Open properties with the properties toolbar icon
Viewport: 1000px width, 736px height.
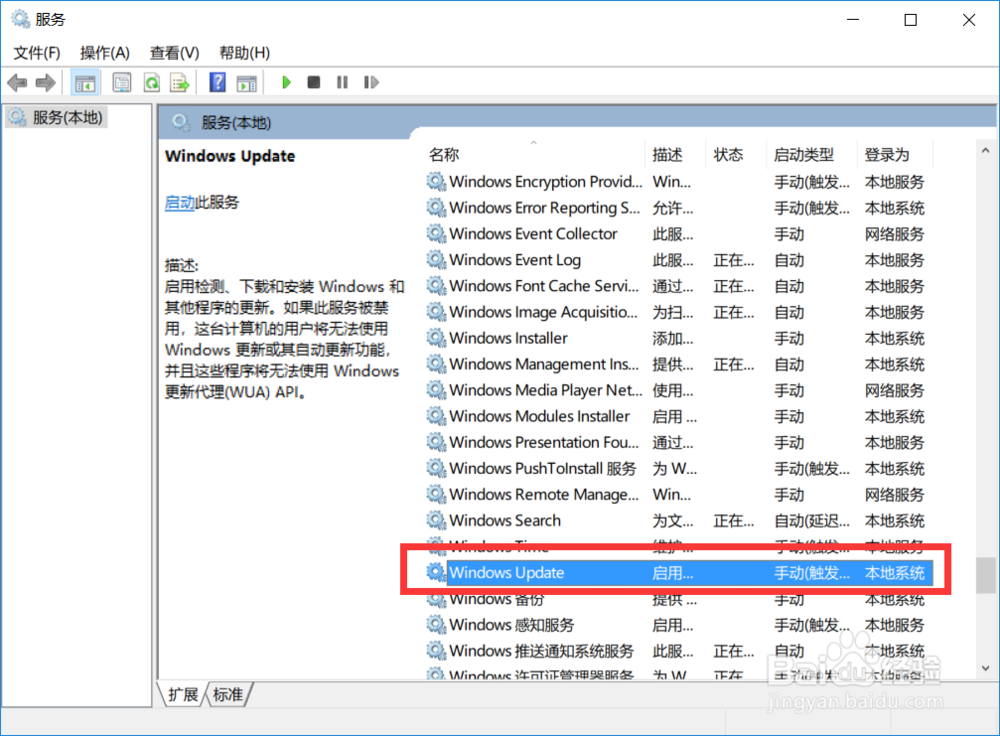(121, 82)
